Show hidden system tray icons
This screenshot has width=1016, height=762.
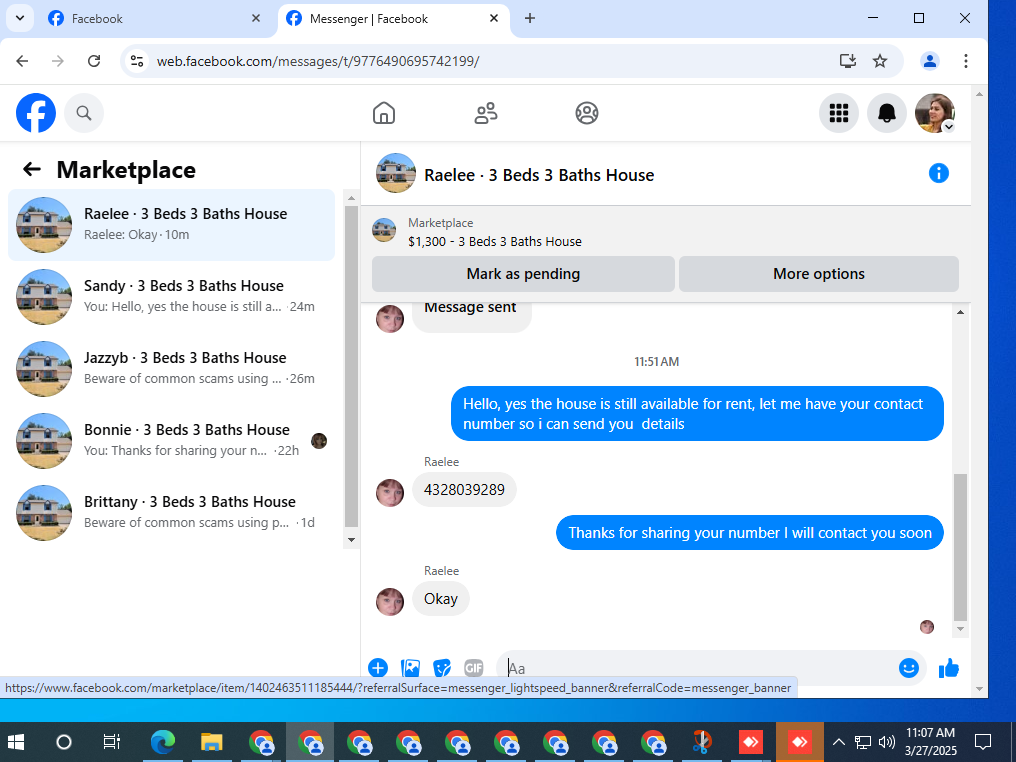[838, 742]
